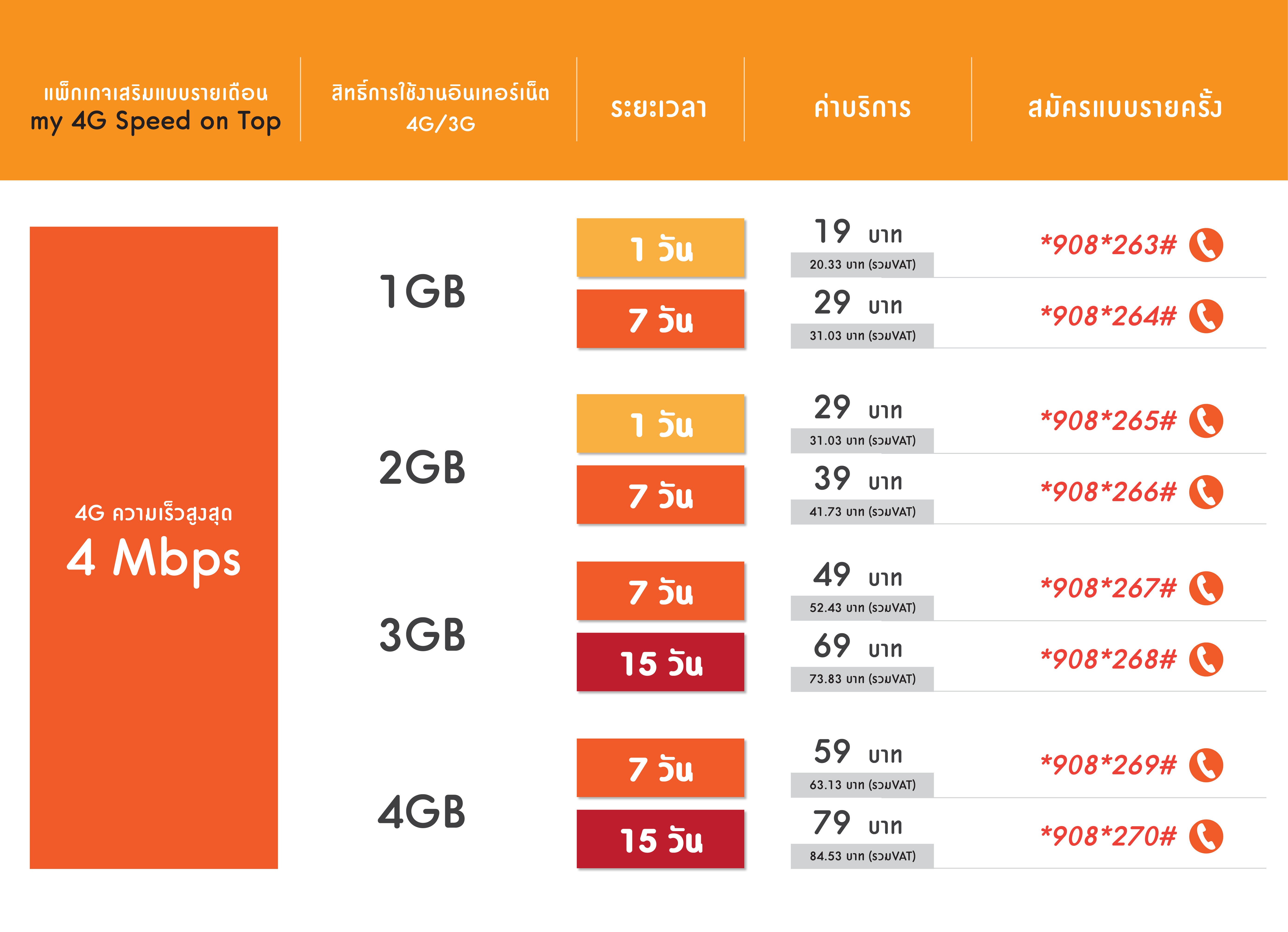Click the phone icon beside *908*264#
The width and height of the screenshot is (1288, 932).
pyautogui.click(x=1206, y=316)
